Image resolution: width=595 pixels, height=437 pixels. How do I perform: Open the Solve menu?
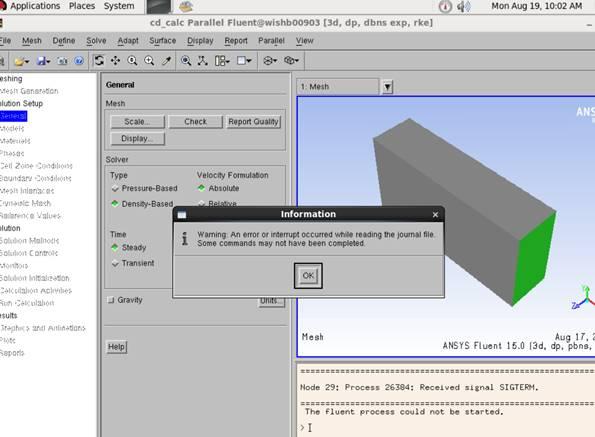(x=96, y=41)
